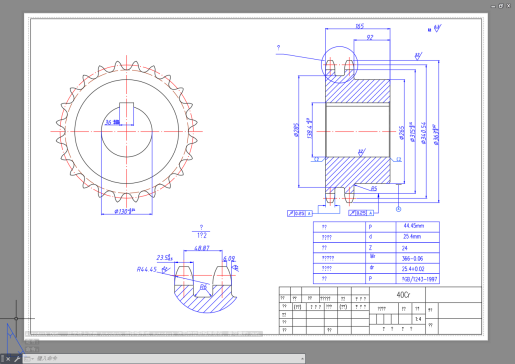Select the 92 width dimension

point(370,37)
